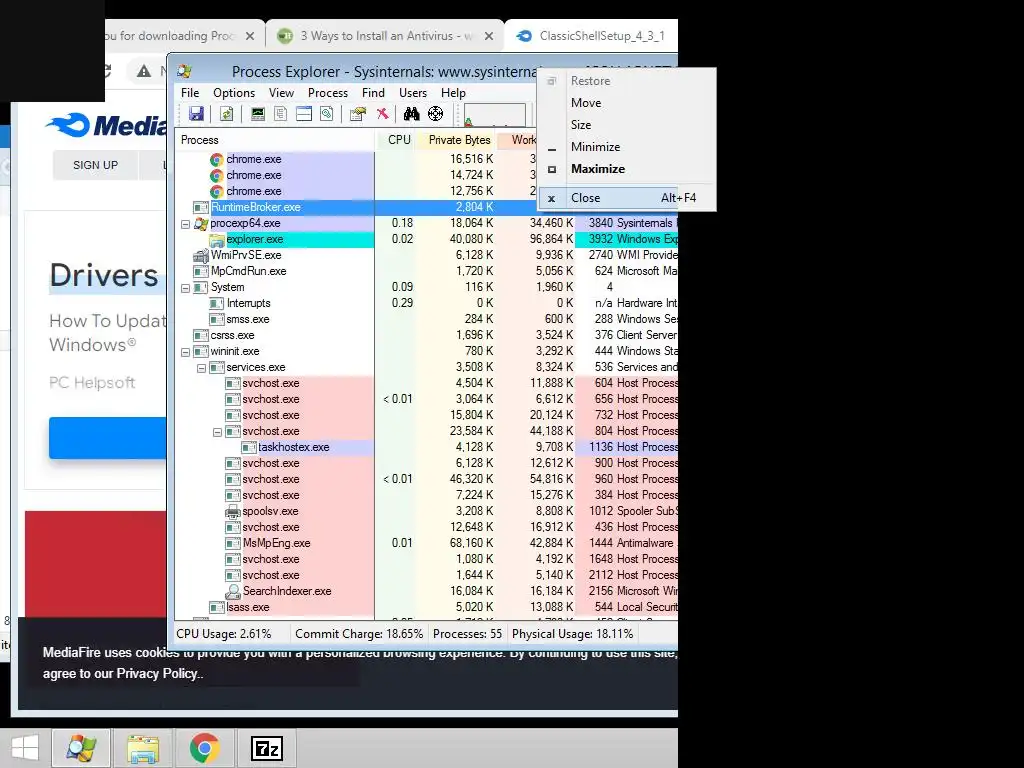
Task: Close the 'for downloading Proc' Chrome tab
Action: (x=249, y=37)
